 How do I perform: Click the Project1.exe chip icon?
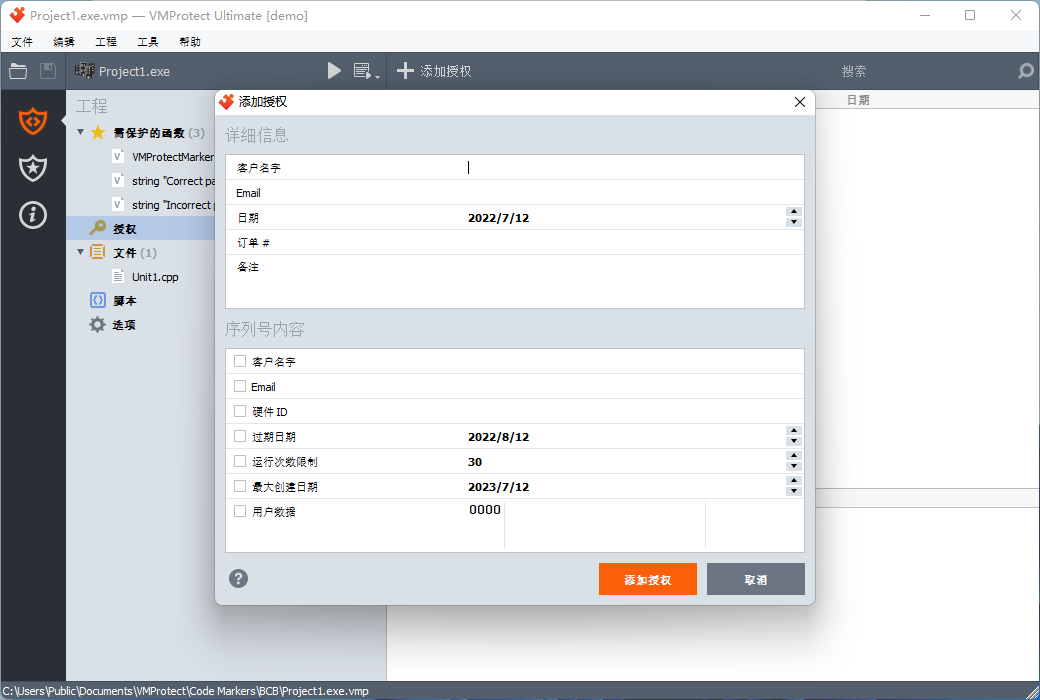(84, 70)
